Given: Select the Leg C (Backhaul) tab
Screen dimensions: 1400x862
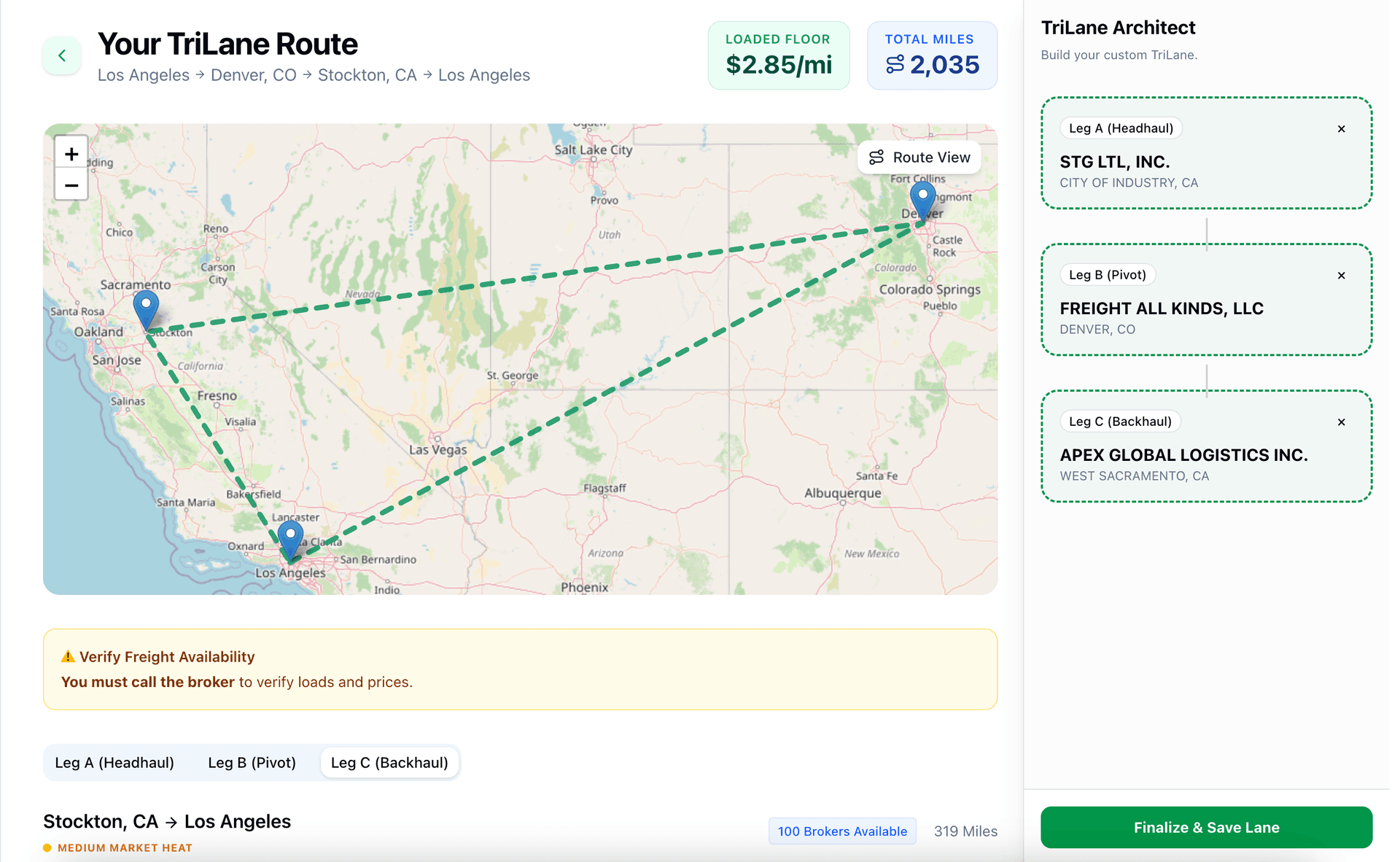Looking at the screenshot, I should [x=389, y=763].
